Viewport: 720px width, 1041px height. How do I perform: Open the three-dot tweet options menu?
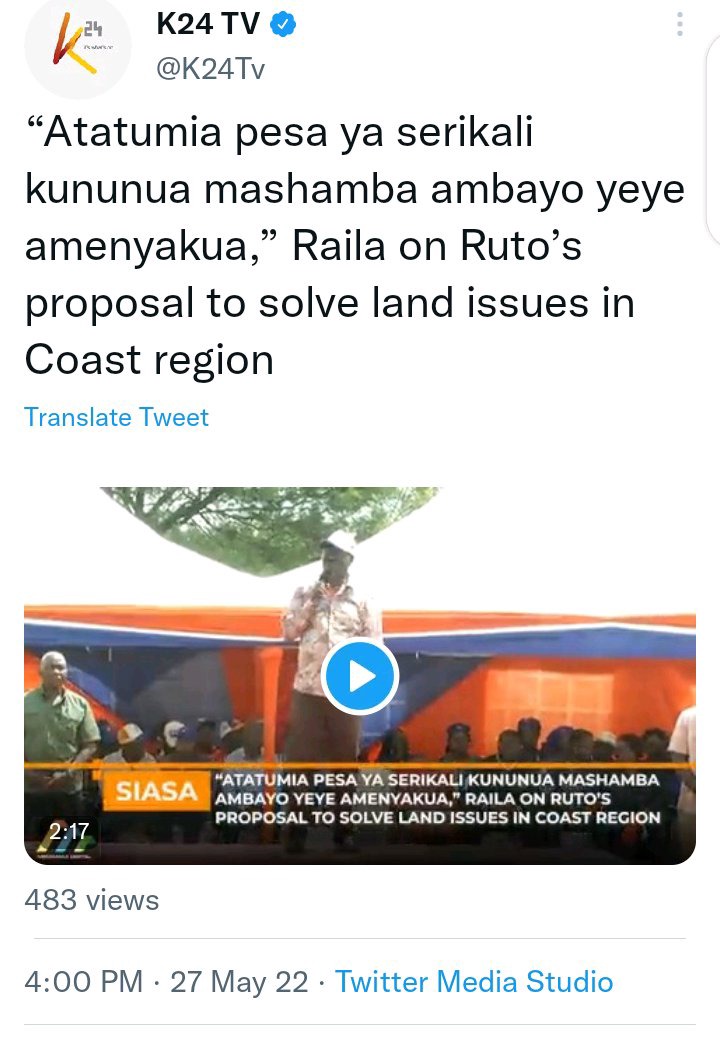[679, 24]
